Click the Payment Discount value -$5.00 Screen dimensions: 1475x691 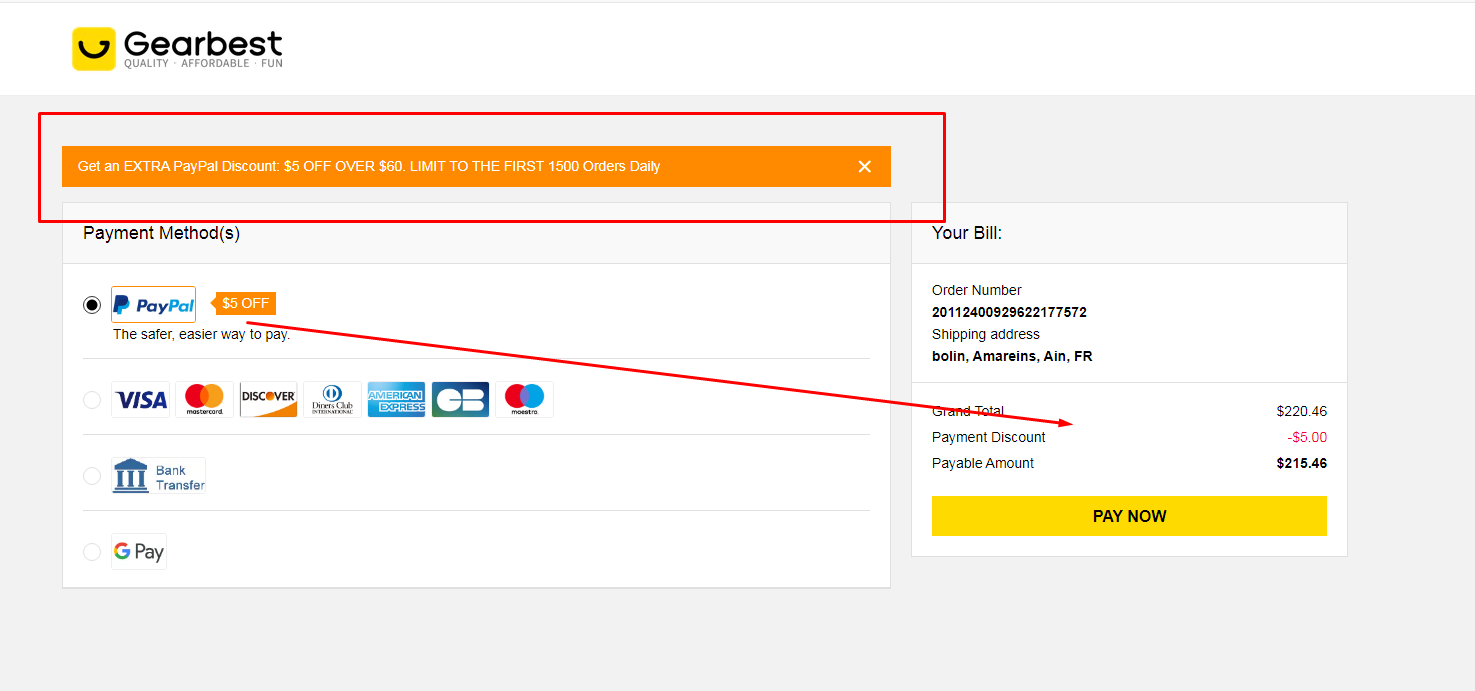1307,437
